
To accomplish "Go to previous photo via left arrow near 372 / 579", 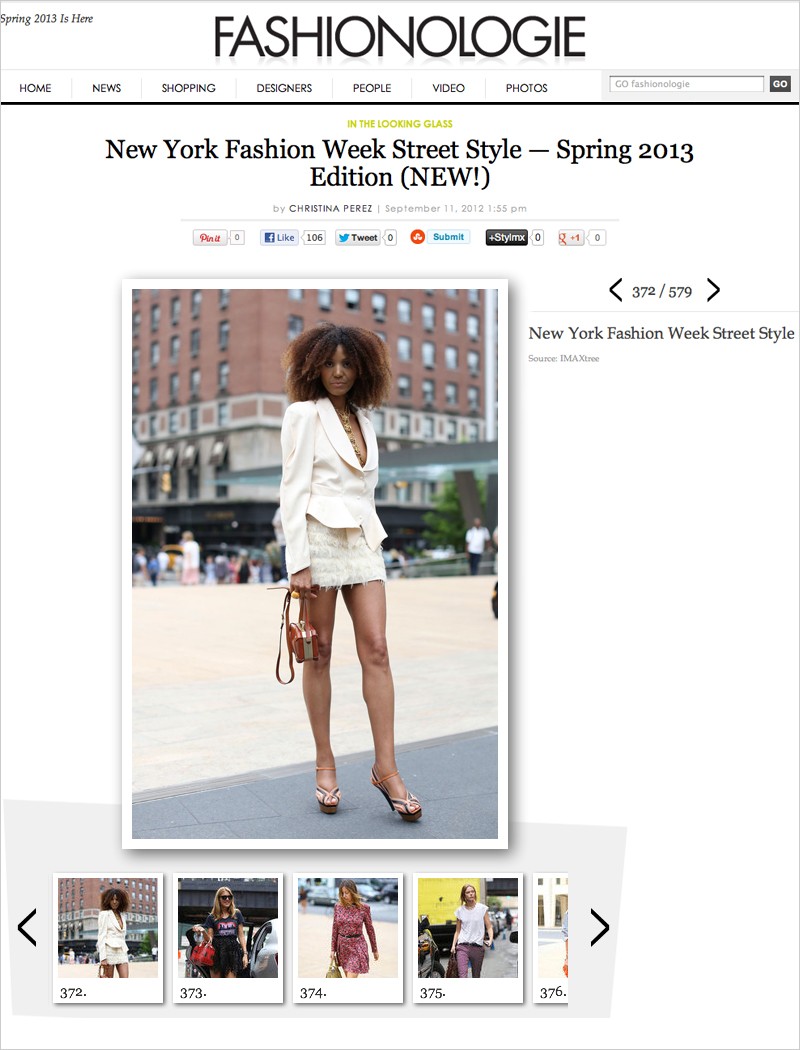I will [615, 290].
